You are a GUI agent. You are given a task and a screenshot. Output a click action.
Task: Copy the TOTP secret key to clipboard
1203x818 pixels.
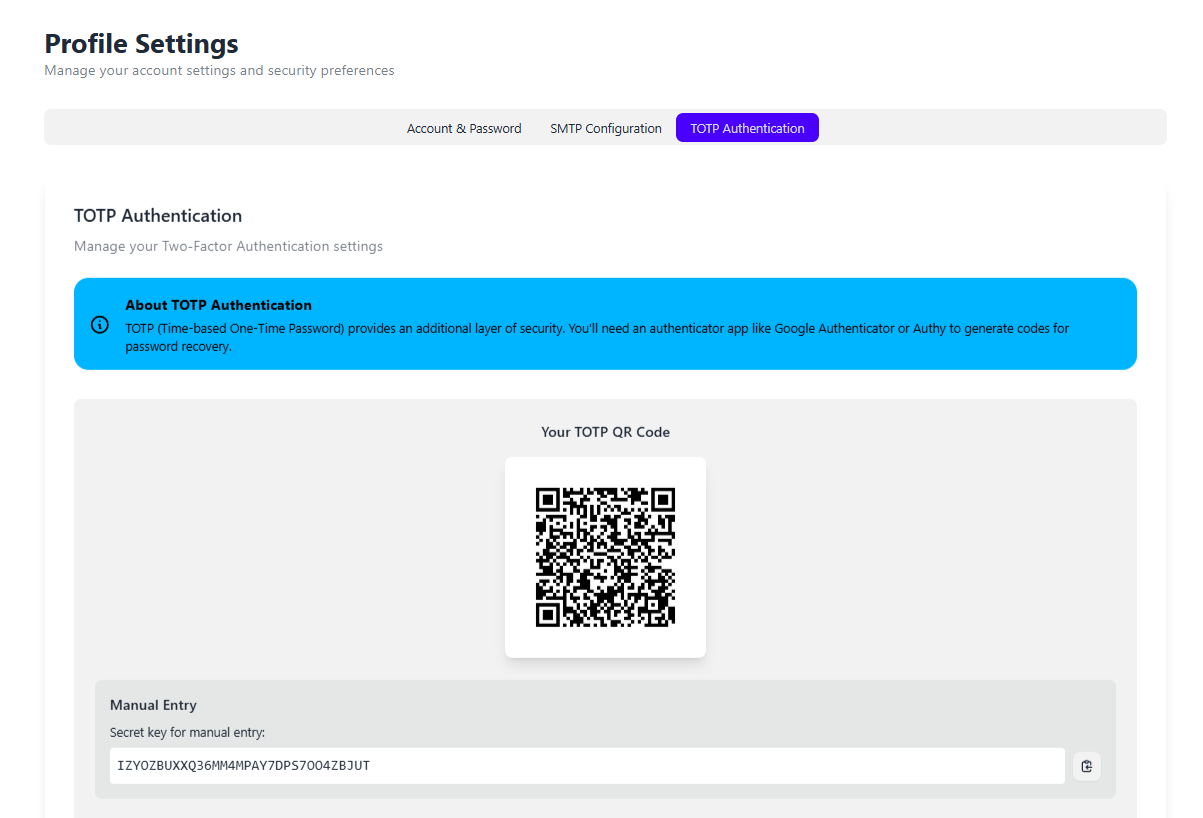coord(1087,766)
